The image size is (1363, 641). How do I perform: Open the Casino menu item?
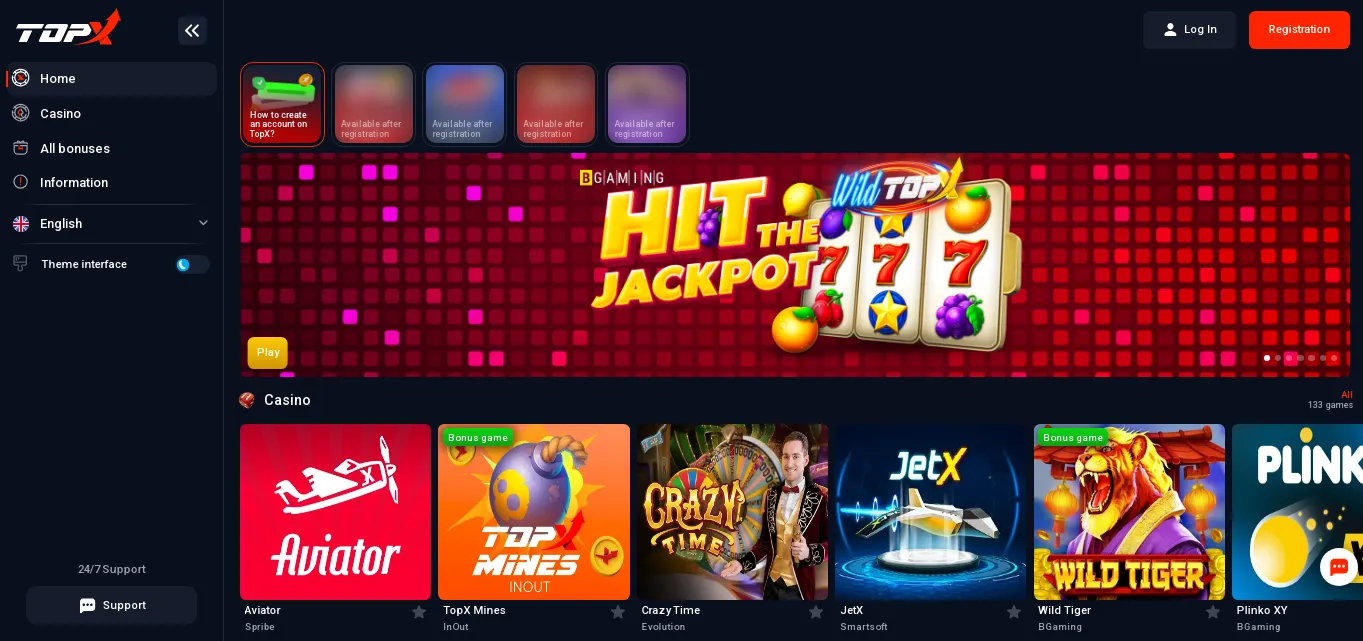tap(111, 113)
